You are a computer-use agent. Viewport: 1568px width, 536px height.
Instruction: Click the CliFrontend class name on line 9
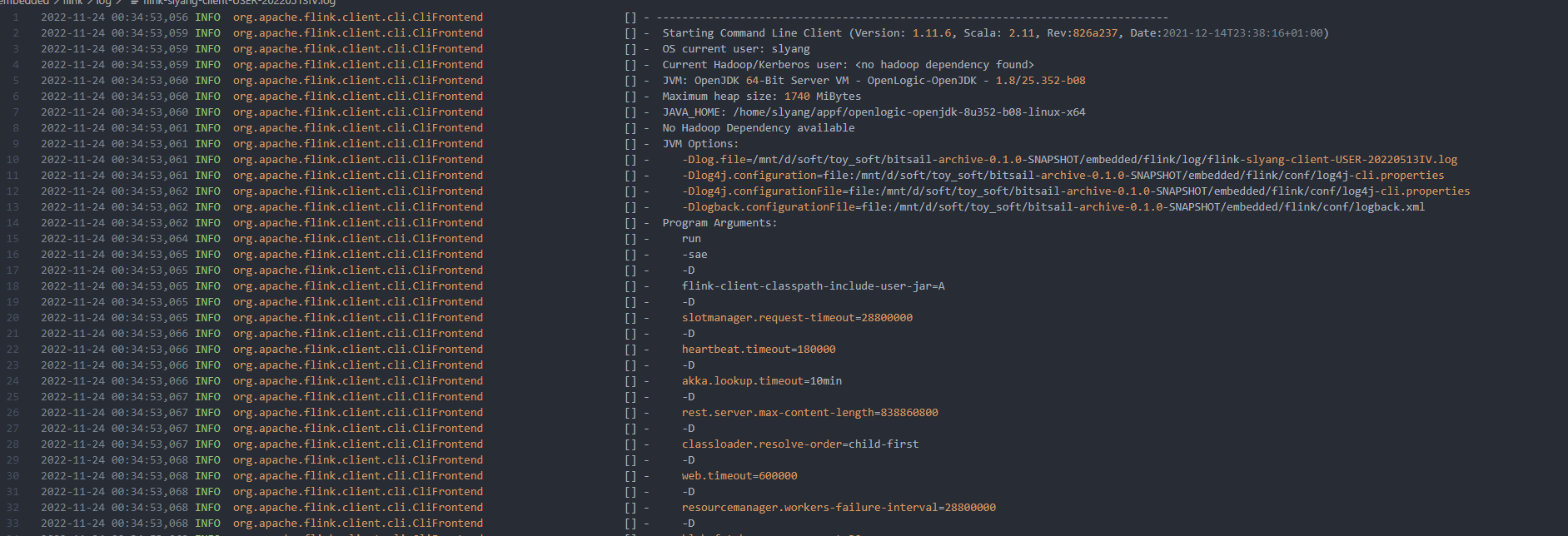click(x=358, y=144)
